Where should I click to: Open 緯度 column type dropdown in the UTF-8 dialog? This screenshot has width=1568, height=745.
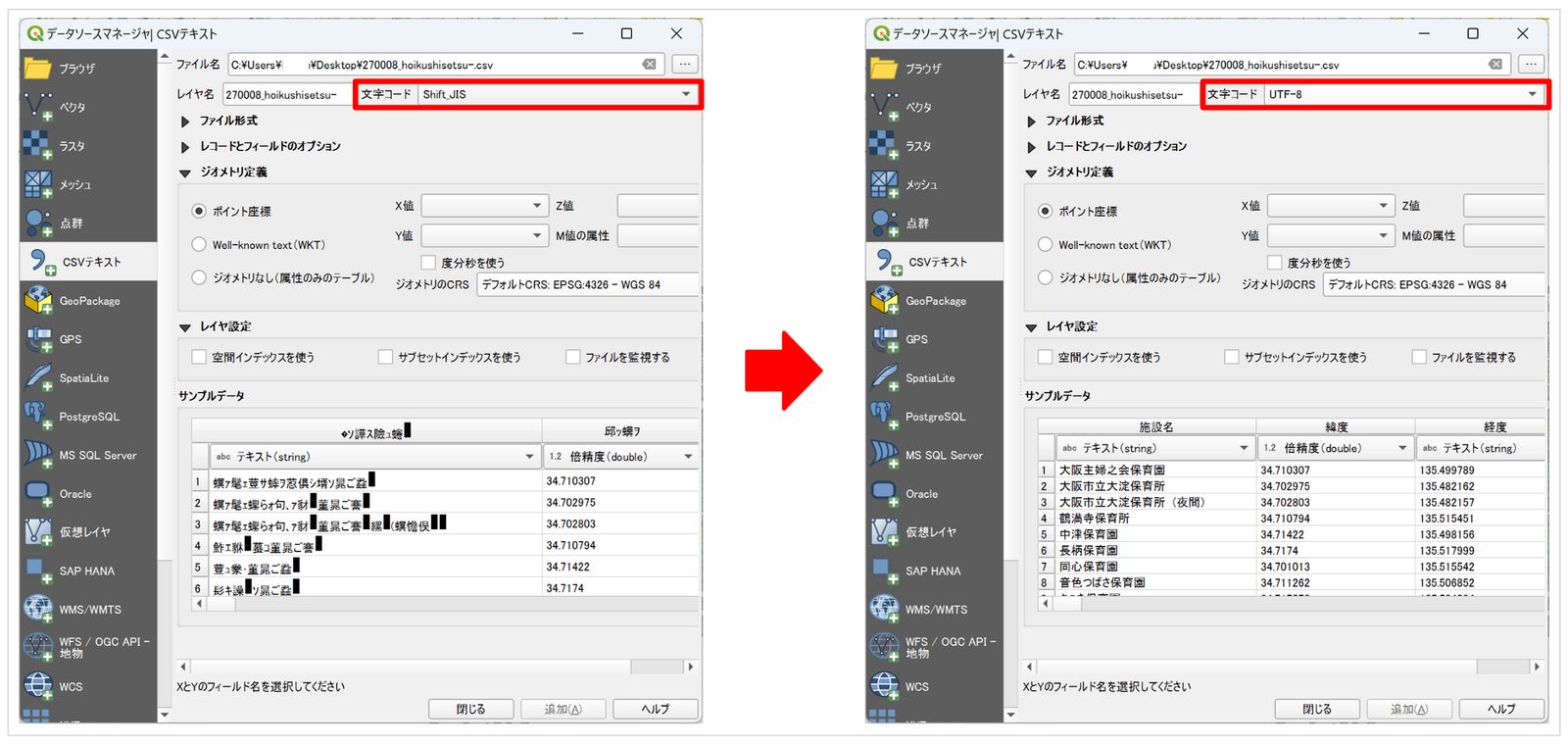point(1336,448)
